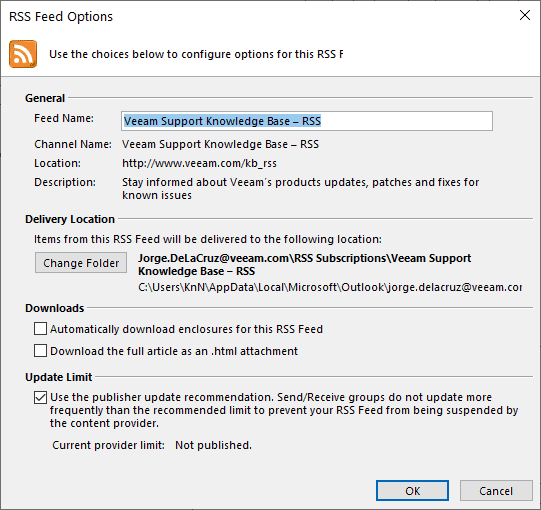Click the "Not published." provider limit value
This screenshot has height=510, width=541.
tap(213, 445)
